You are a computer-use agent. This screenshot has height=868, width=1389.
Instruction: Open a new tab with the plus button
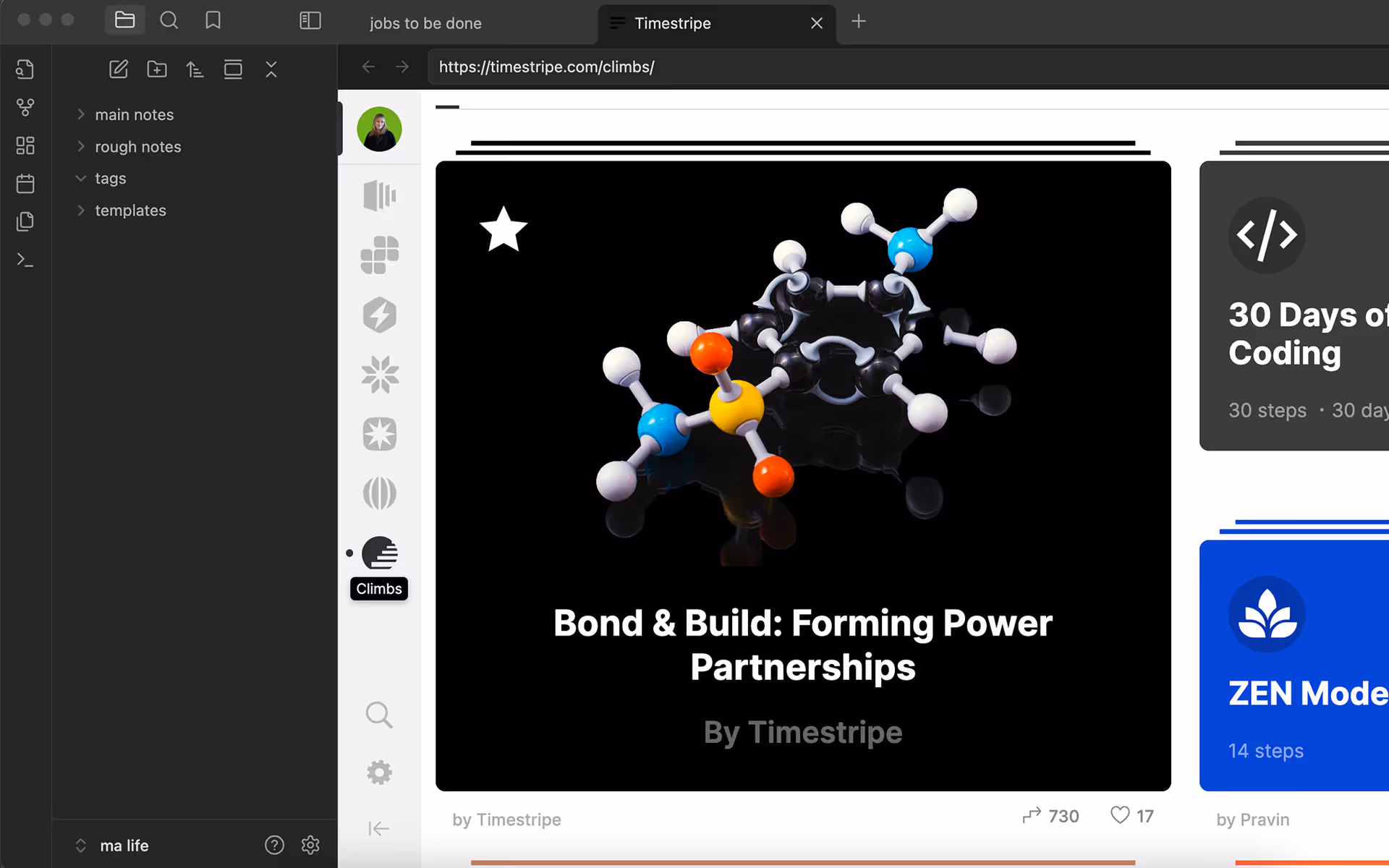coord(859,22)
